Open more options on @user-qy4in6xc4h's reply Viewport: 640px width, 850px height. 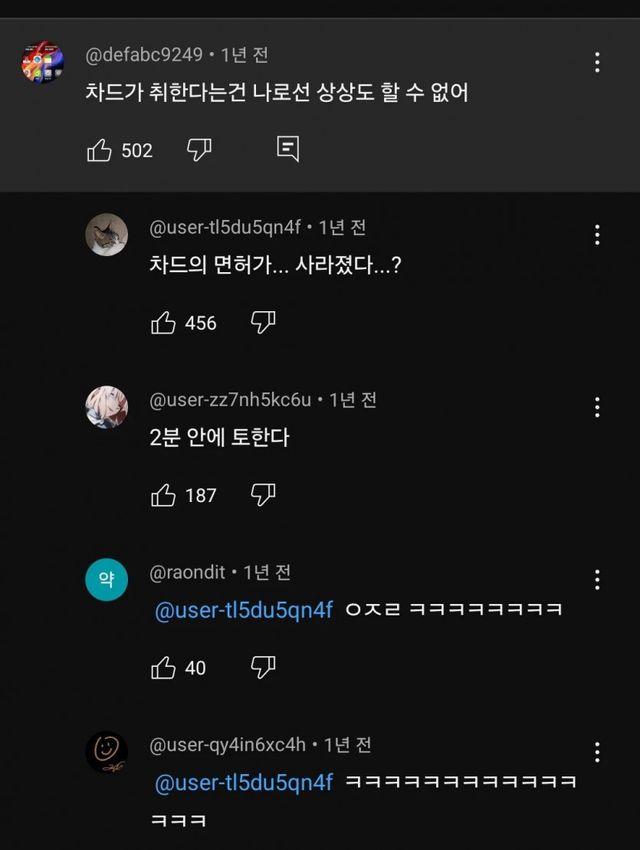[x=597, y=753]
